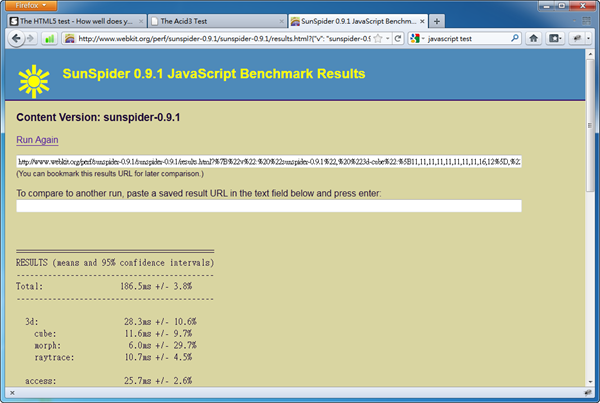Open the dropdown arrow beside the add-on icon
The width and height of the screenshot is (600, 403).
(x=589, y=38)
